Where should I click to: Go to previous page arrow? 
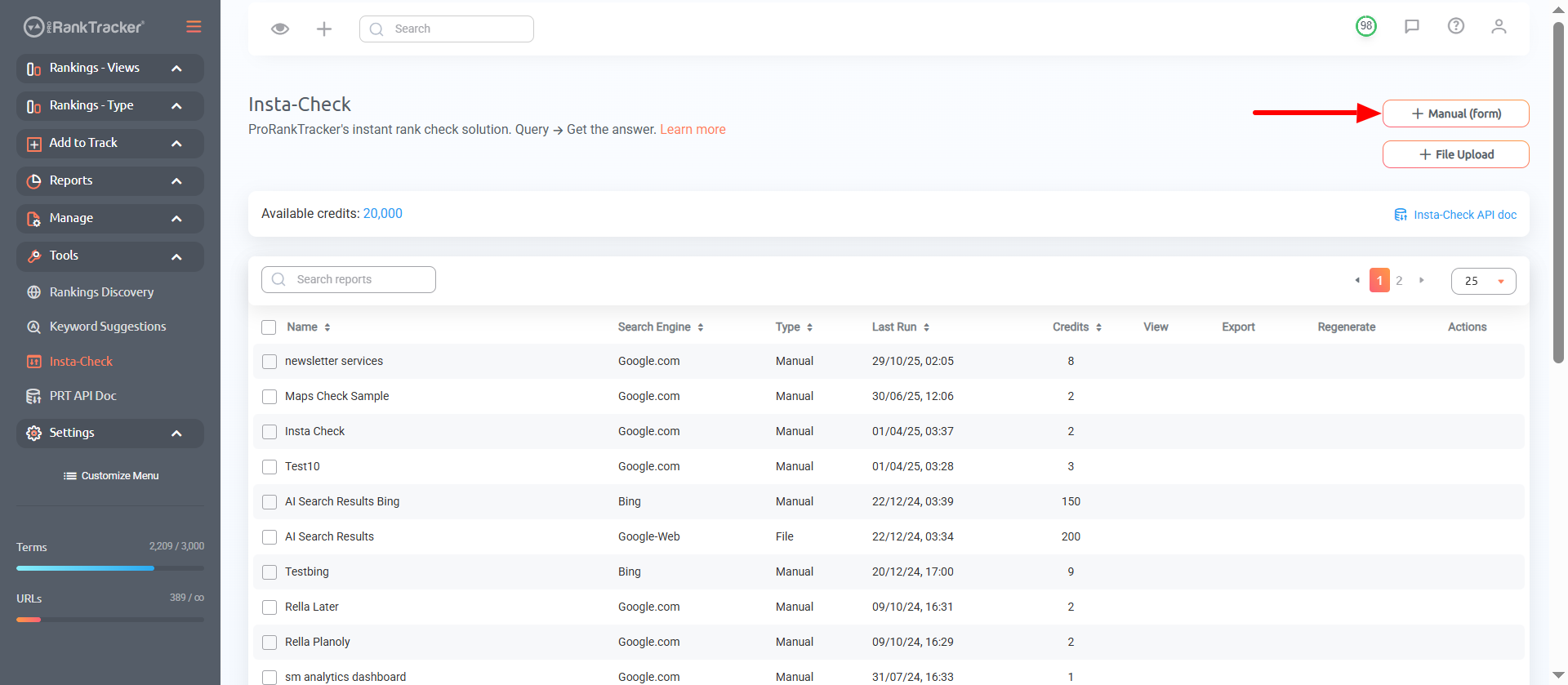pos(1357,280)
